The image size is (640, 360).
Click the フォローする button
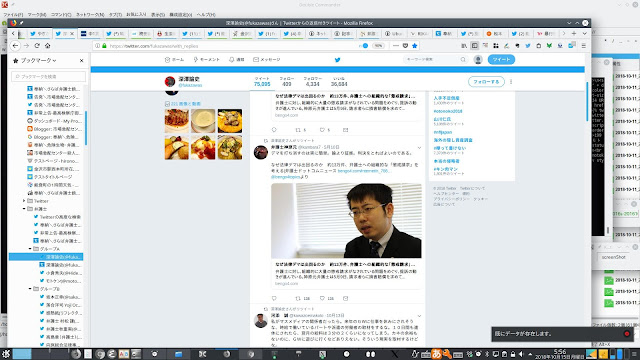click(x=486, y=82)
